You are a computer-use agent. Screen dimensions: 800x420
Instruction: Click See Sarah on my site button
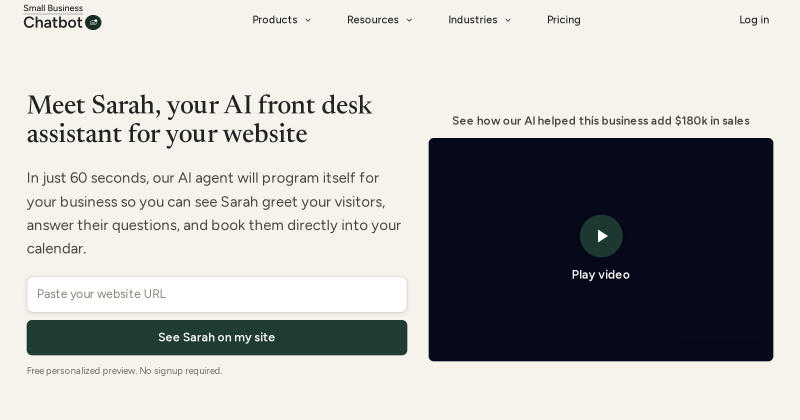(x=217, y=337)
